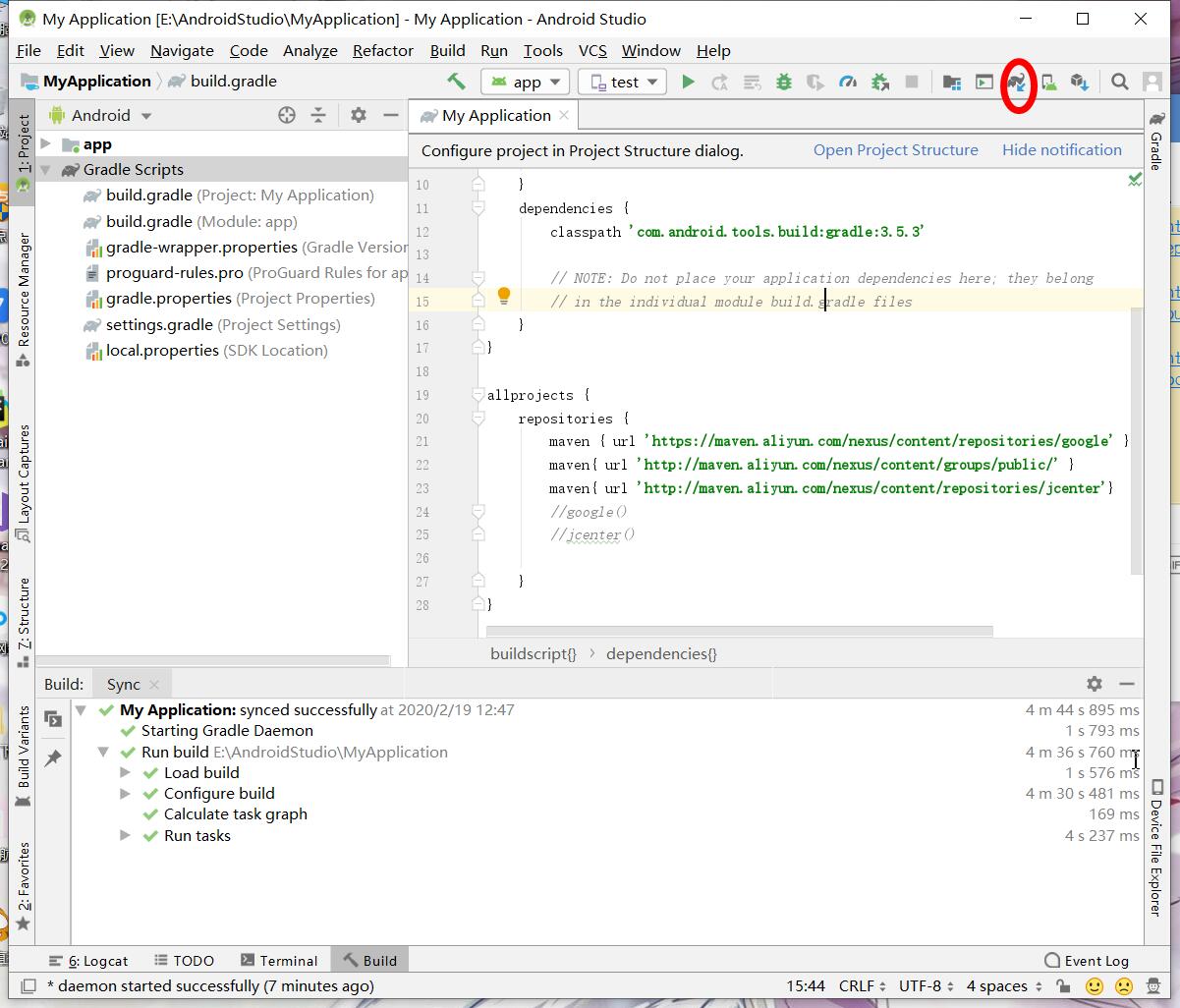1180x1008 pixels.
Task: Switch to the Logcat tab
Action: click(x=98, y=960)
